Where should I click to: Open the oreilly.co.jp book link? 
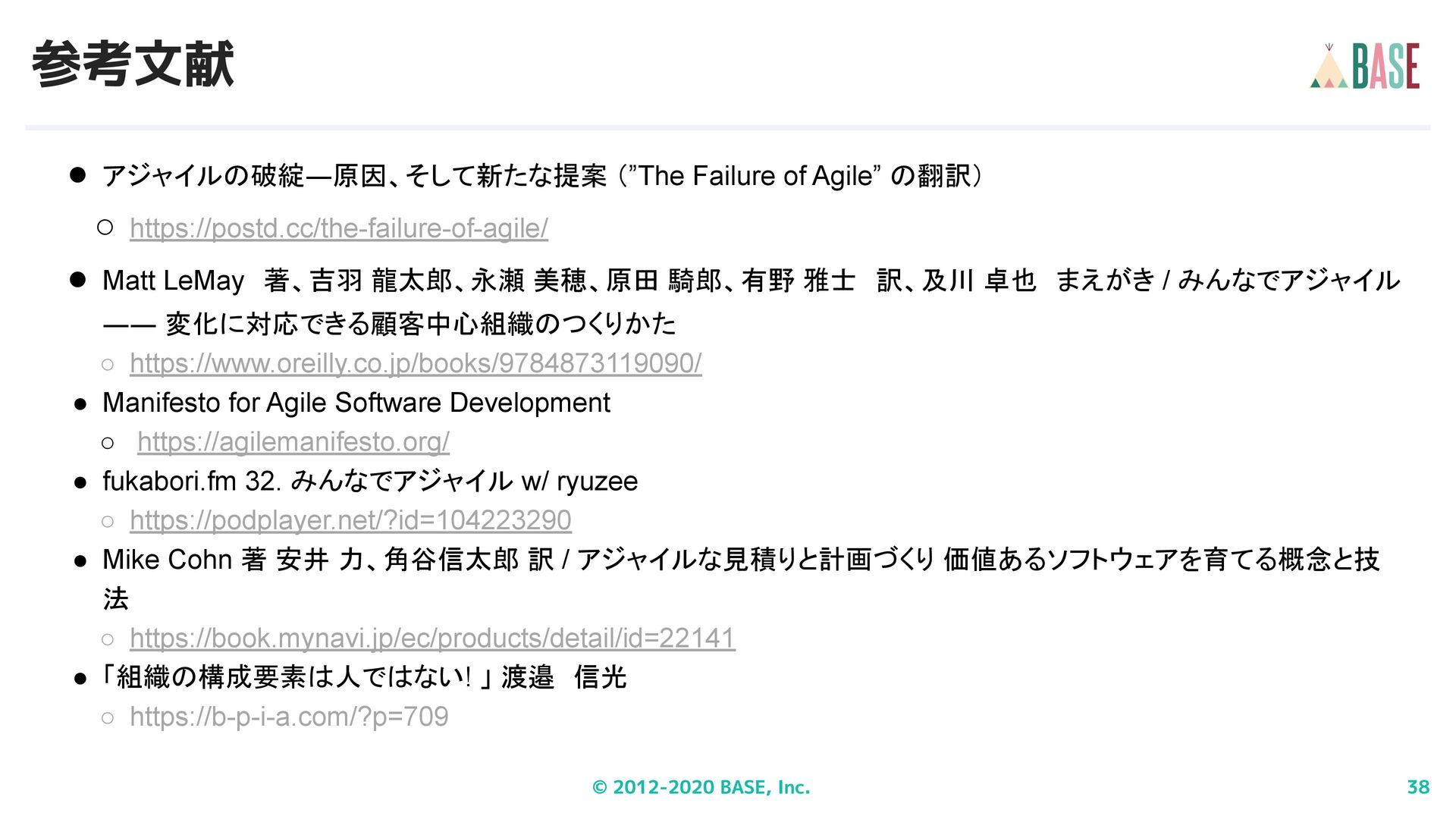pos(416,363)
